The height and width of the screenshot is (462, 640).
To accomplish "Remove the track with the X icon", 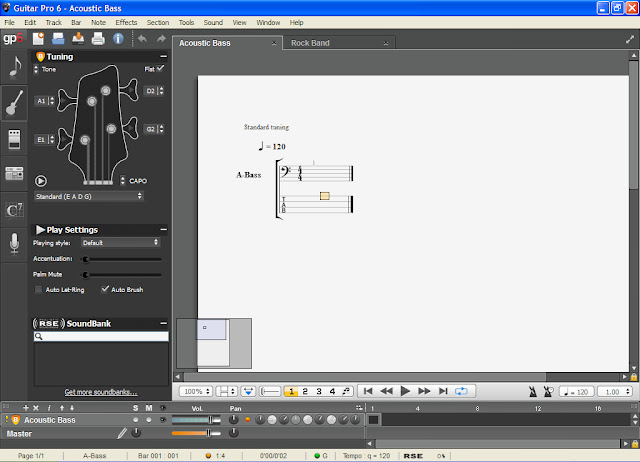I will [36, 408].
